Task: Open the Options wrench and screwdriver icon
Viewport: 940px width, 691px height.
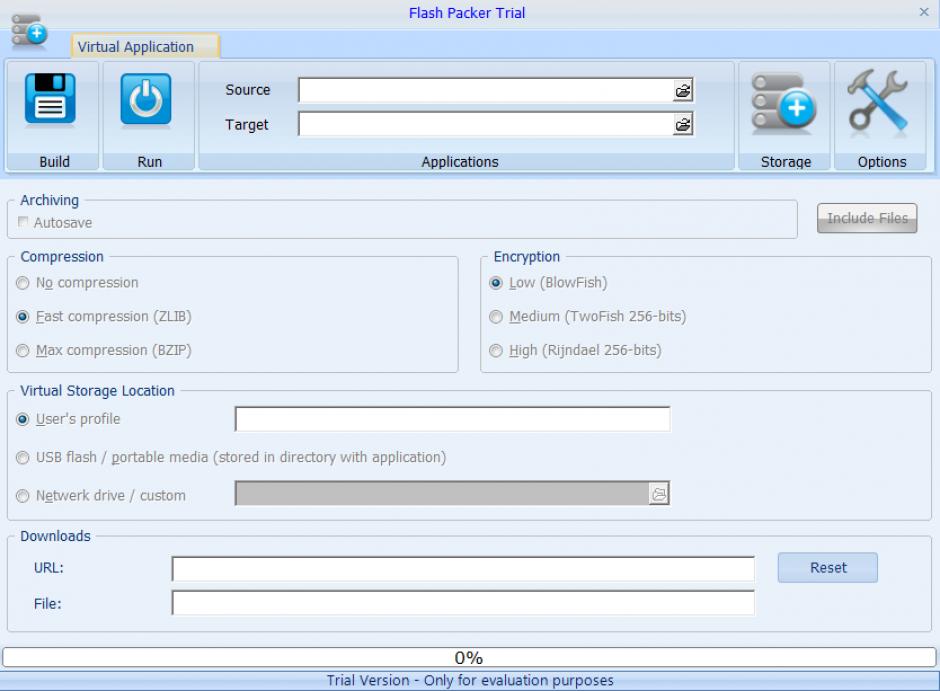Action: coord(878,100)
